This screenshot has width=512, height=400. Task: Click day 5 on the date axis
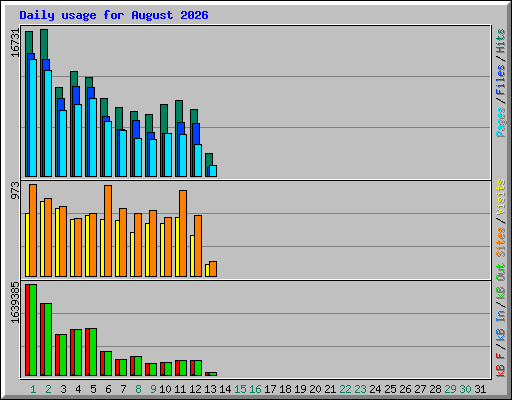point(93,389)
